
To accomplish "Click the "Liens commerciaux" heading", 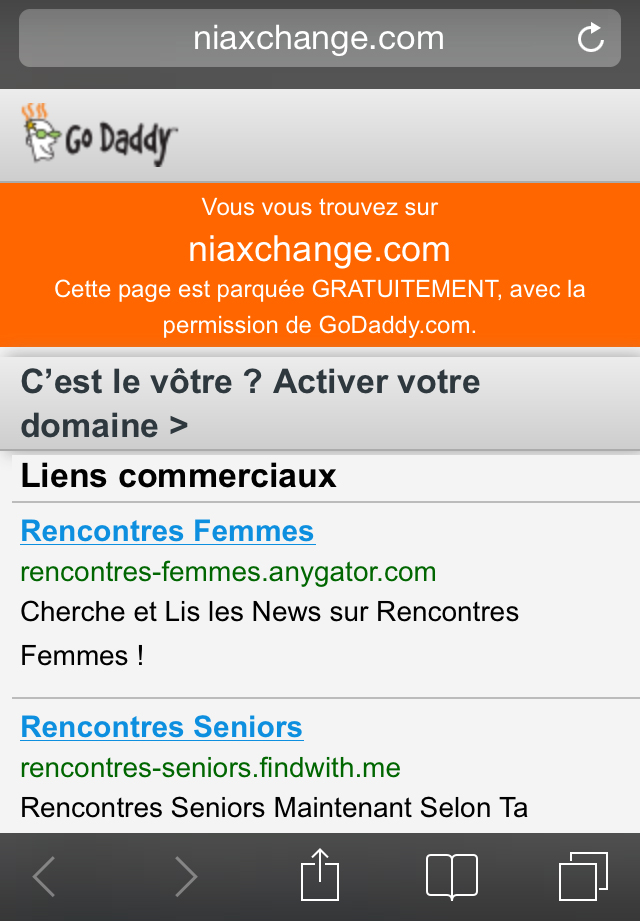I will [179, 476].
